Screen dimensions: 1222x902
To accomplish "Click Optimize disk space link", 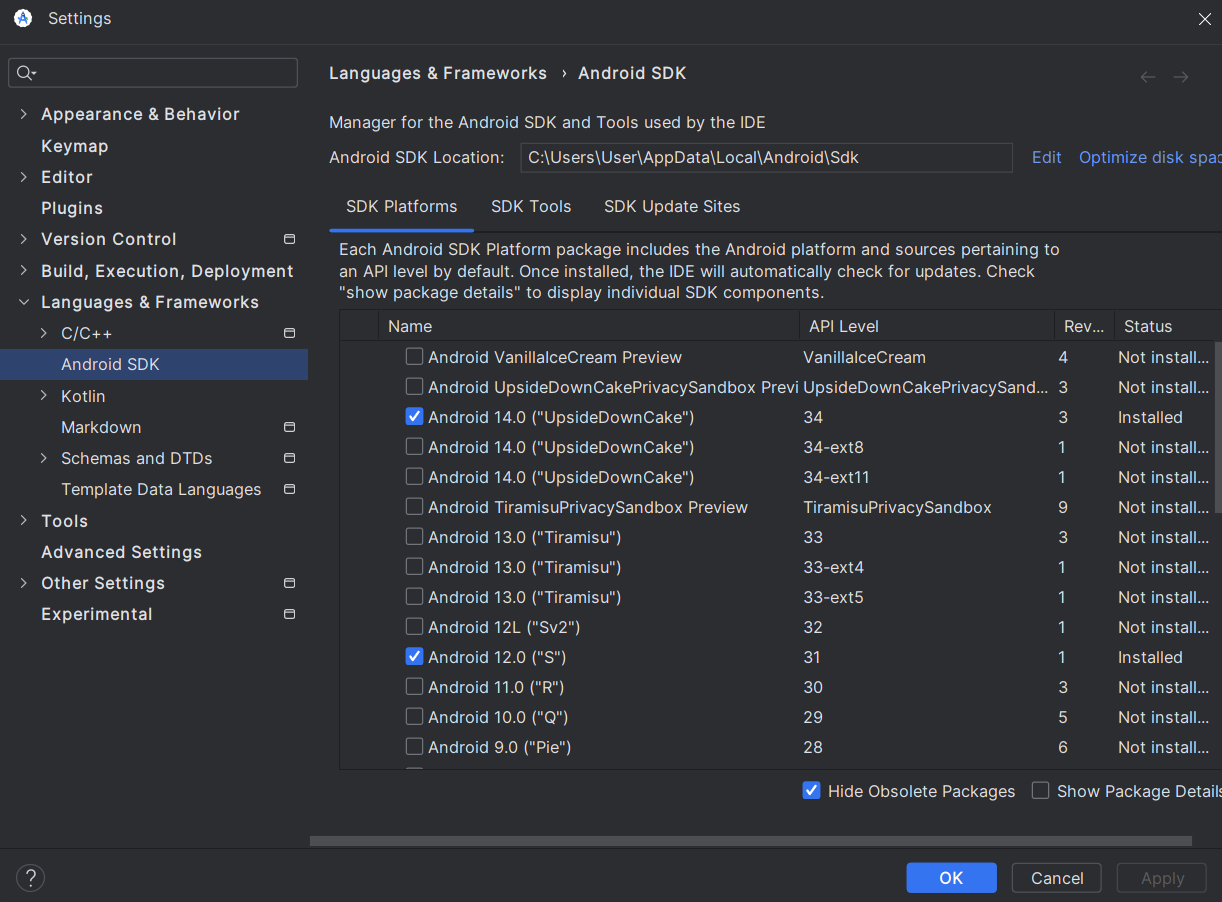I will (1150, 157).
